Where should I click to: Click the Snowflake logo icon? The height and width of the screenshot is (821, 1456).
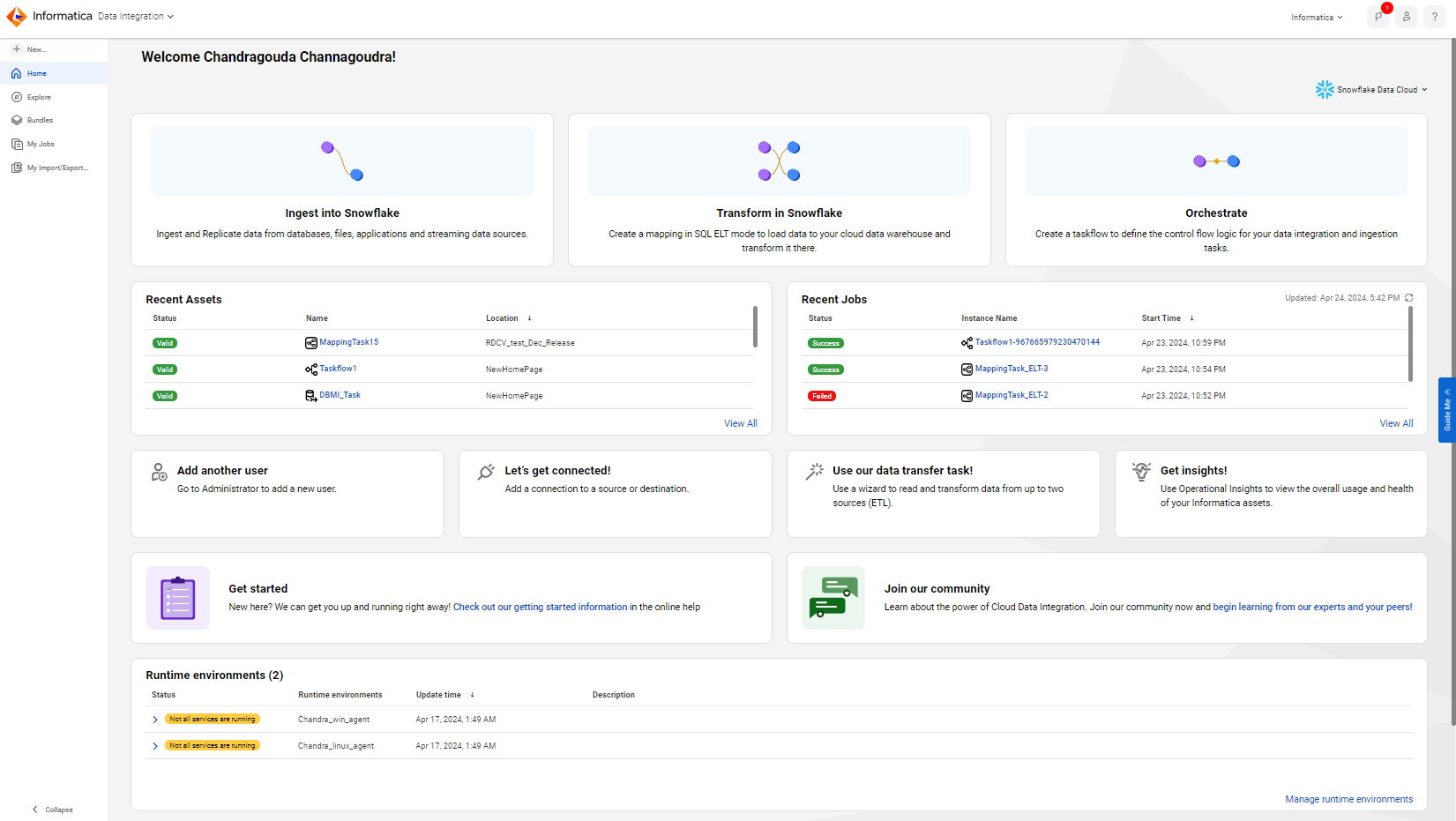(1325, 90)
